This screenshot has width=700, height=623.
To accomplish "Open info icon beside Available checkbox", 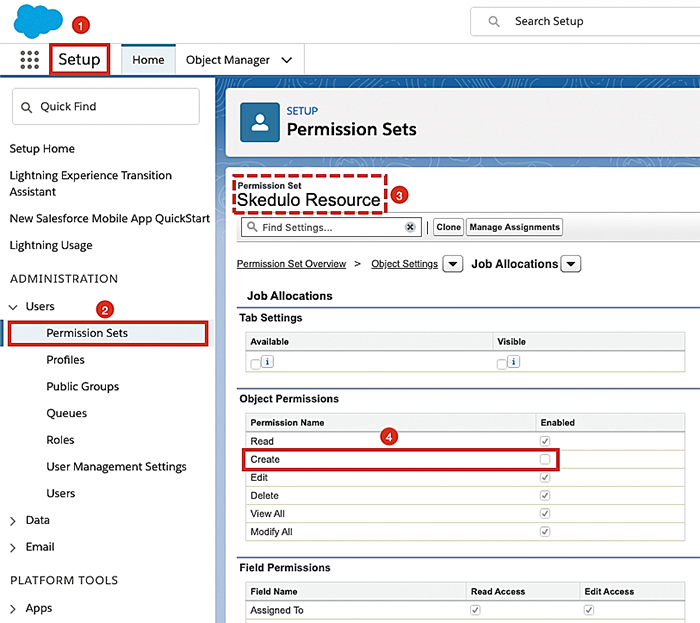I will (x=267, y=361).
